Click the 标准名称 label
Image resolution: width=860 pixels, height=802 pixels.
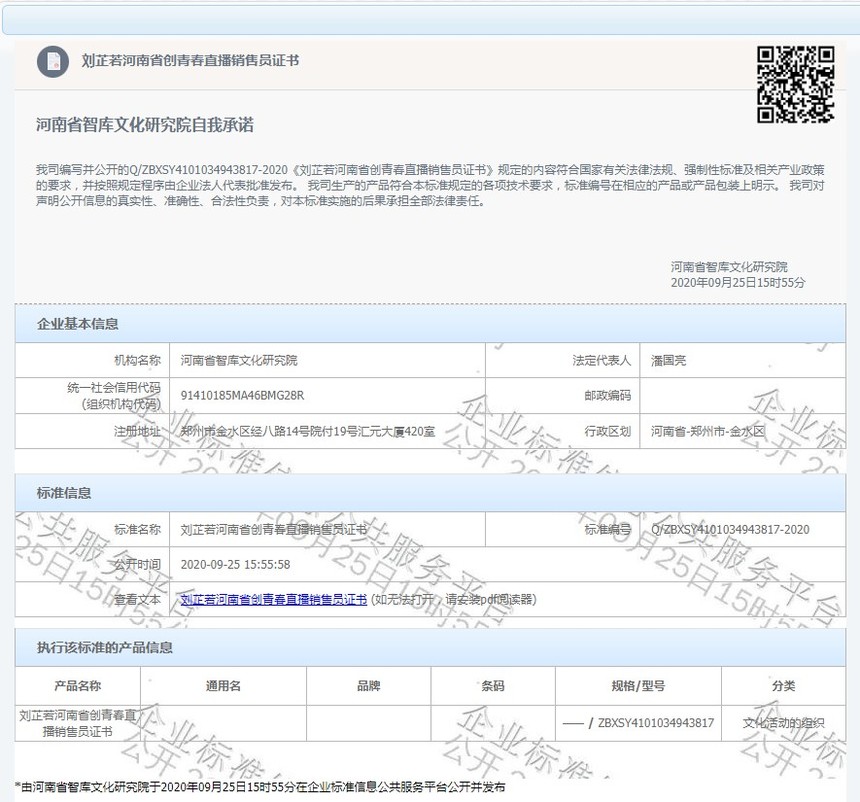137,529
